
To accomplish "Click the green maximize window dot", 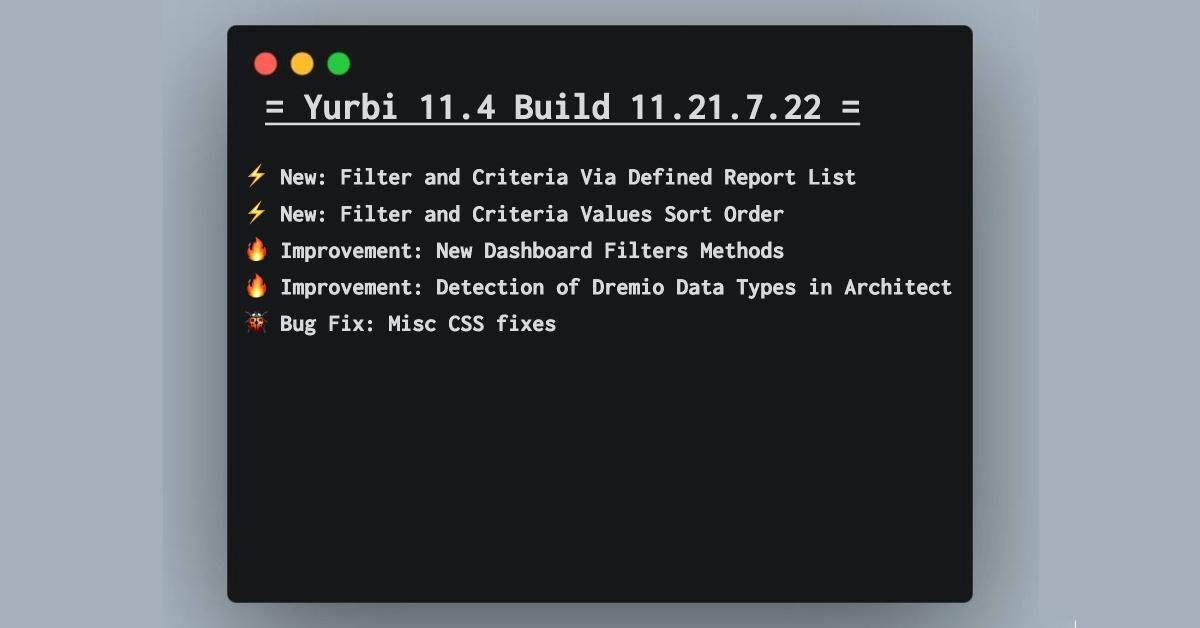I will coord(339,64).
